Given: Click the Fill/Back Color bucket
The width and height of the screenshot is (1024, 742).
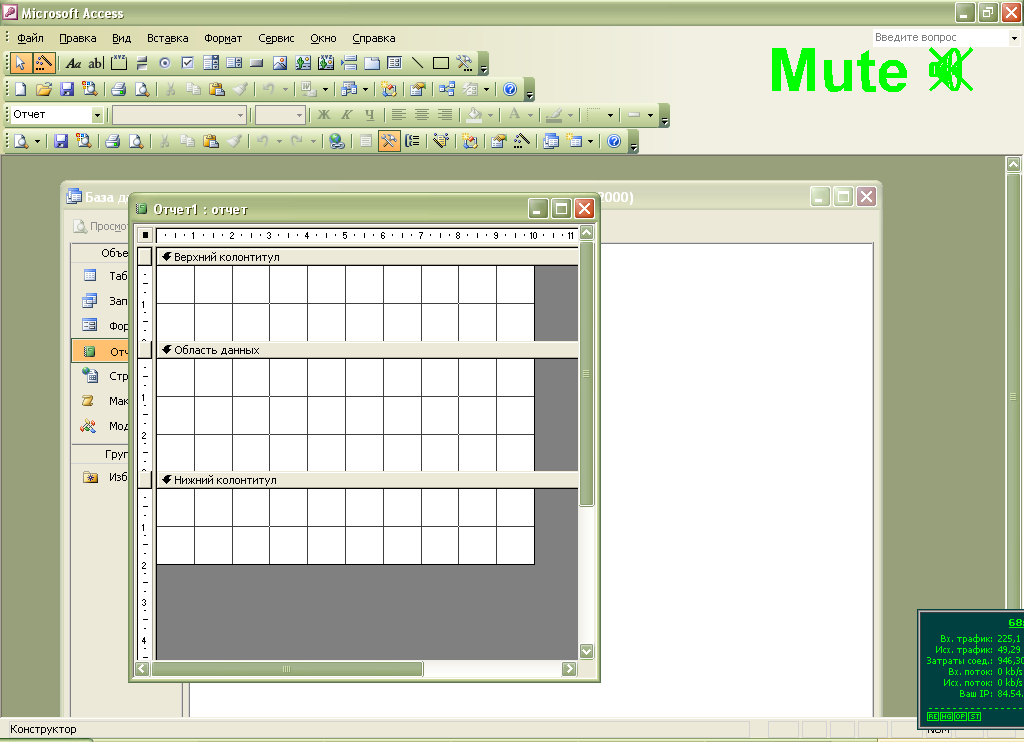Looking at the screenshot, I should coord(474,115).
